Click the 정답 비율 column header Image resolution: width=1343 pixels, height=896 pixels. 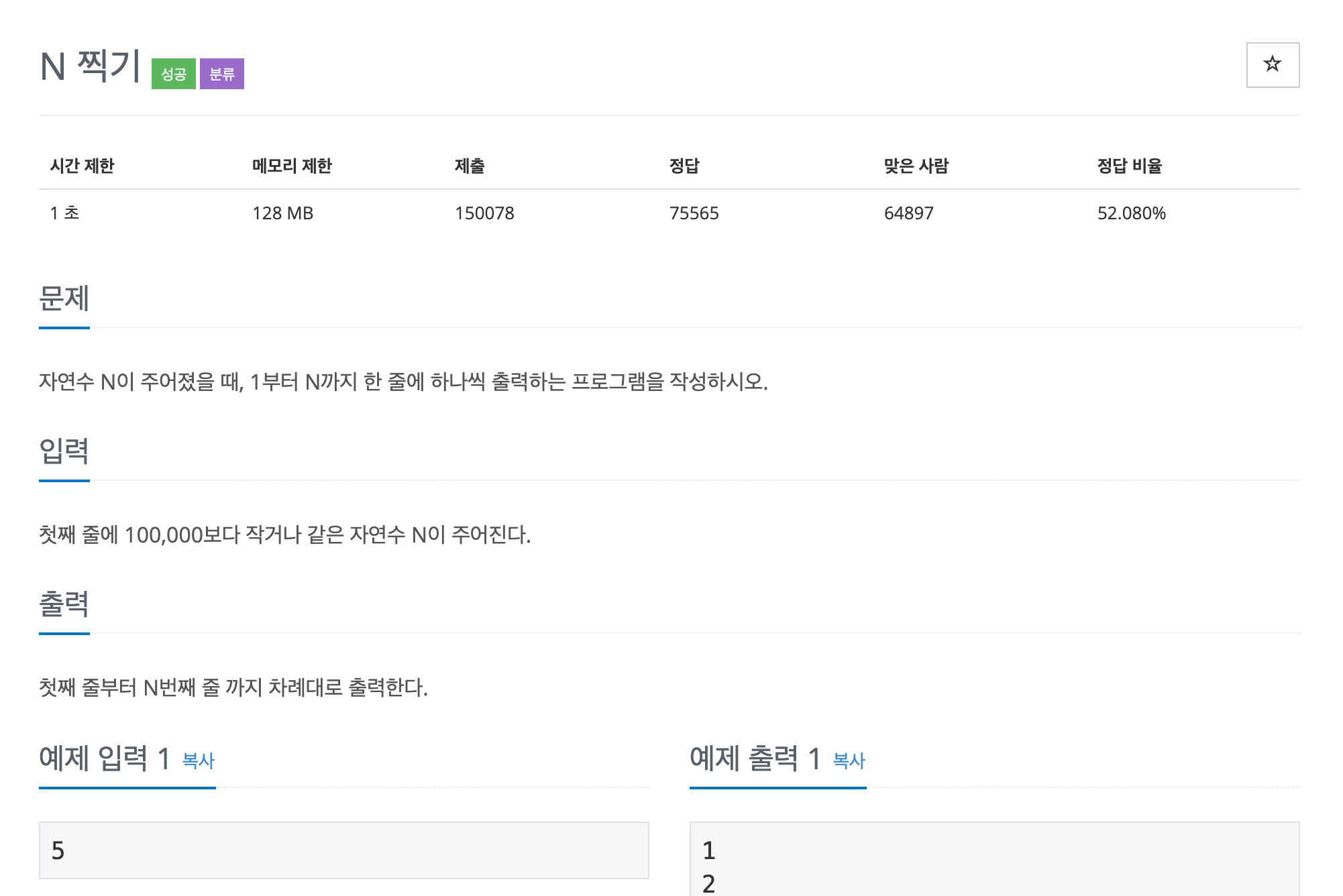coord(1129,166)
